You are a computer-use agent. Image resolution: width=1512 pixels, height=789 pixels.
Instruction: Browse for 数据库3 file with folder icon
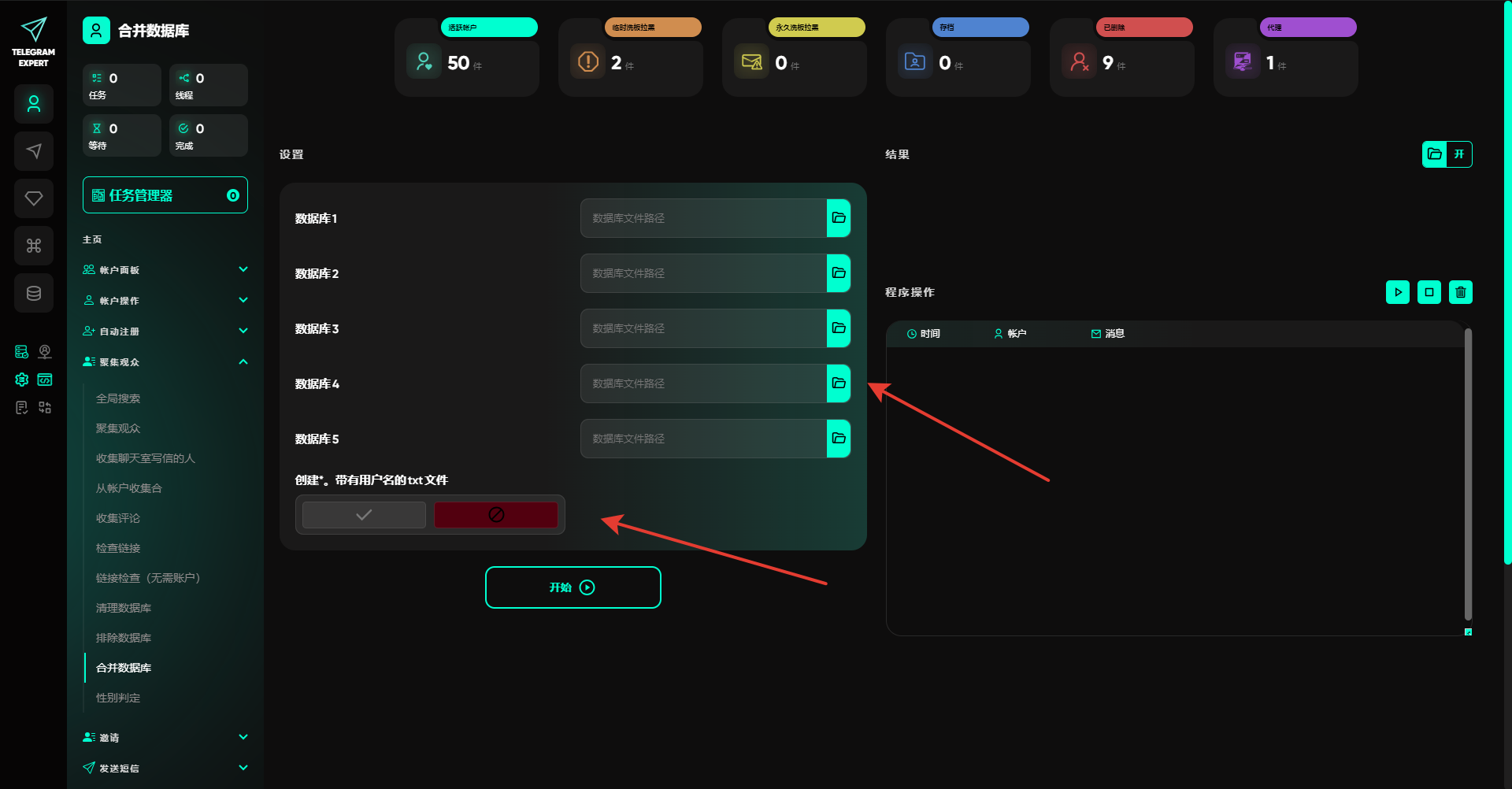click(838, 328)
